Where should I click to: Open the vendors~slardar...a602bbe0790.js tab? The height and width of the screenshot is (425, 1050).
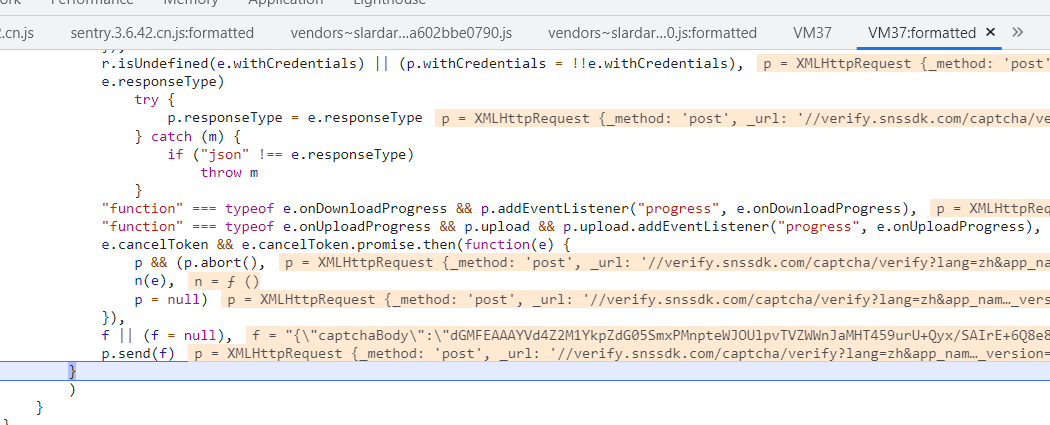(x=401, y=33)
